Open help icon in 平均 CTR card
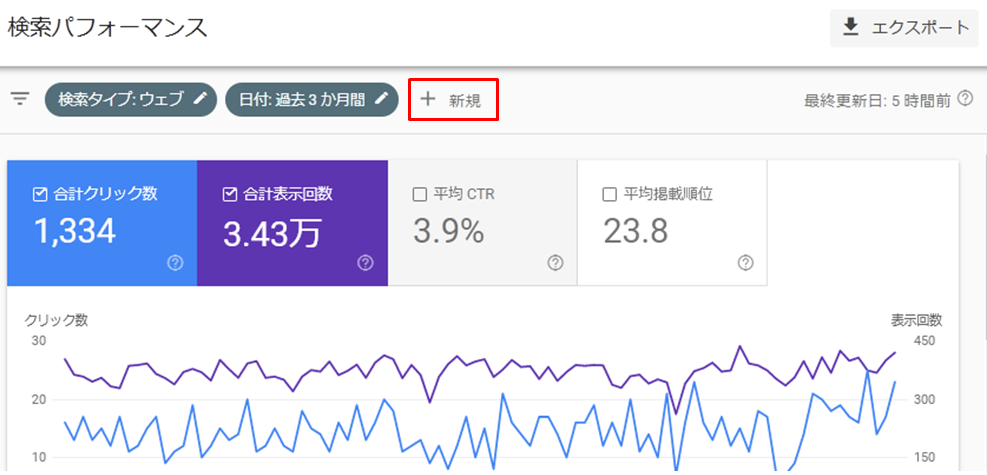987x475 pixels. click(x=555, y=263)
